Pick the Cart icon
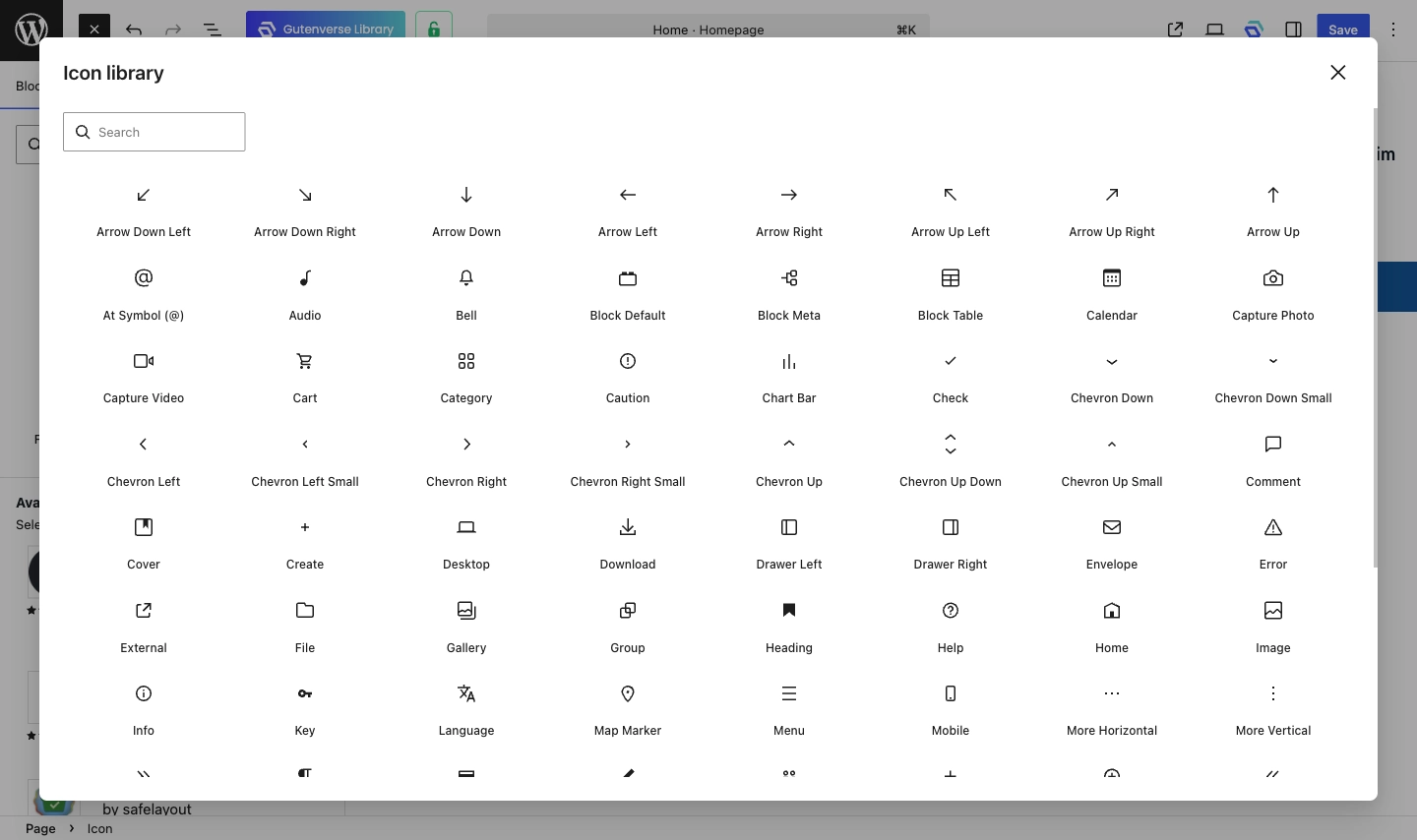This screenshot has width=1417, height=840. 305,362
